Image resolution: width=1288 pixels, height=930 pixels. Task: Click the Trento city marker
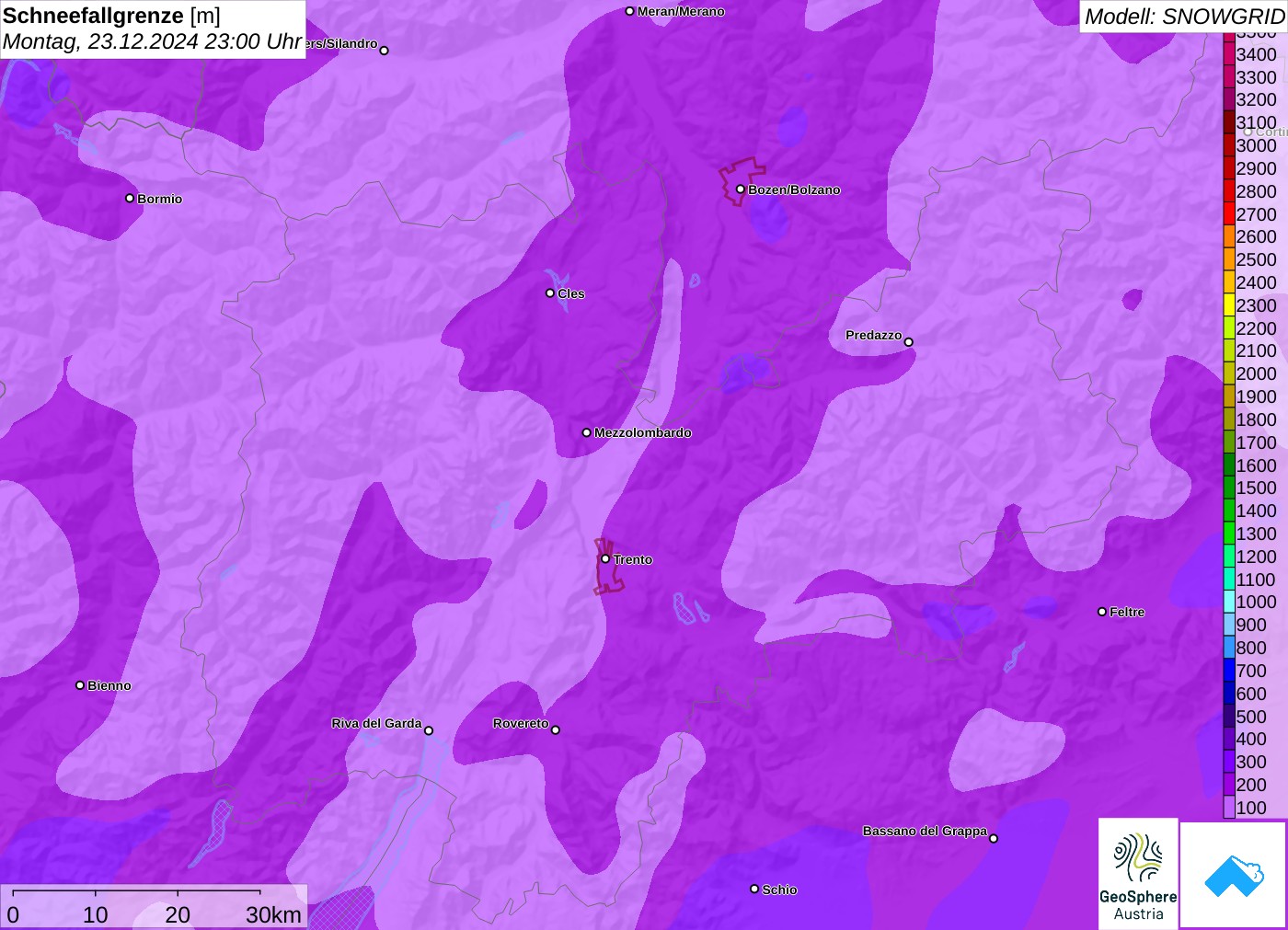pos(605,558)
